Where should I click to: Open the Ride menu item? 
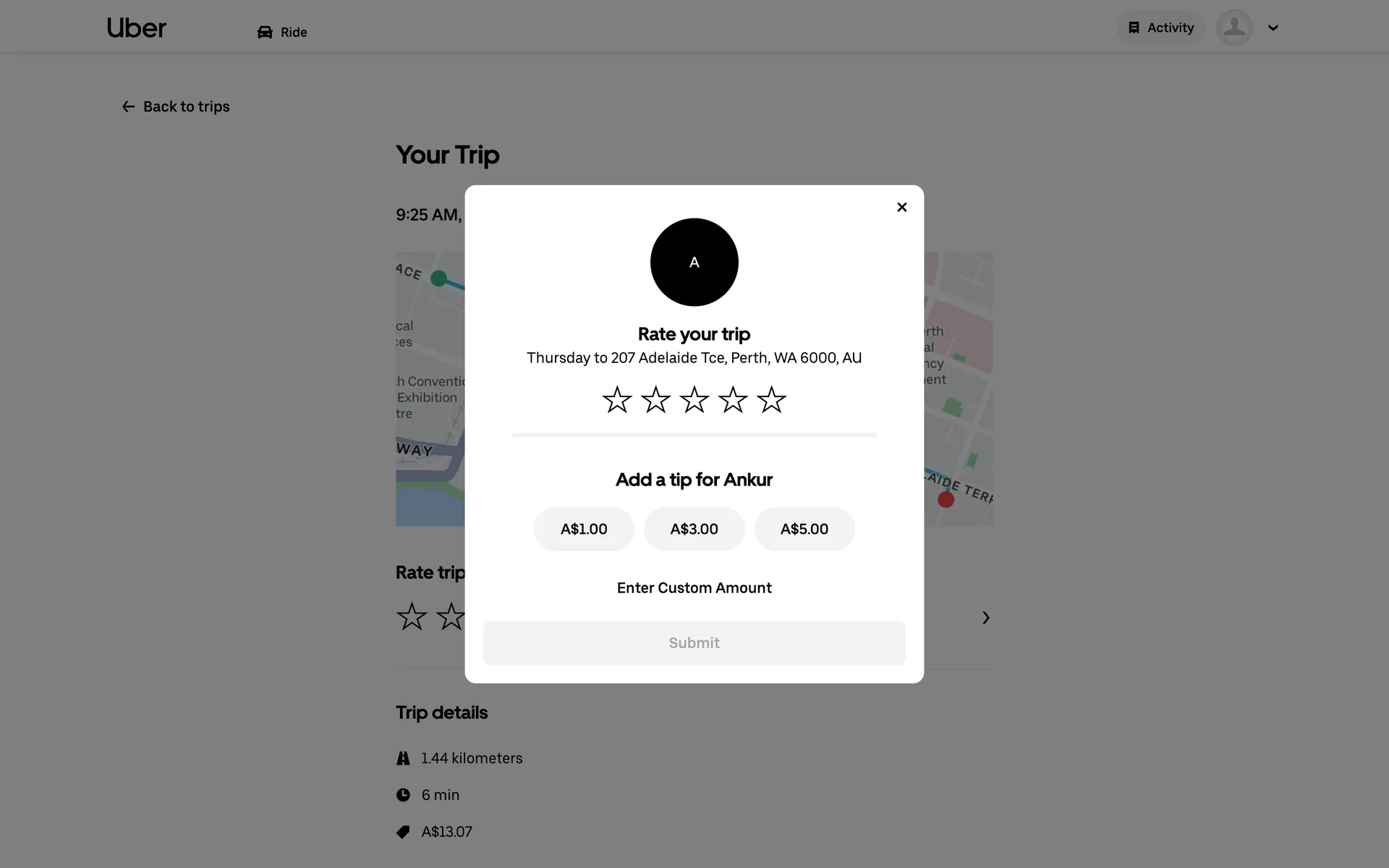point(282,33)
